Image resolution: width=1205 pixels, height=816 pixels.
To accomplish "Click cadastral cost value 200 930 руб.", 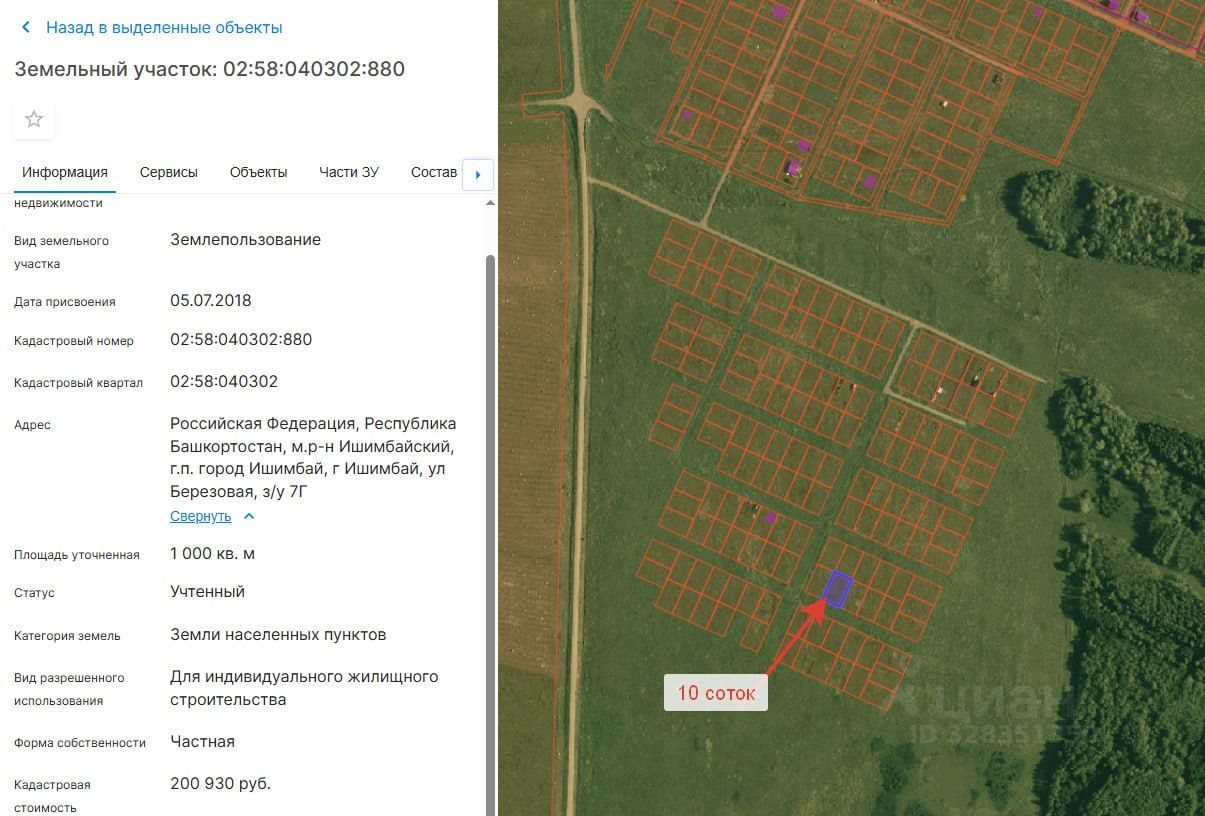I will [x=220, y=784].
